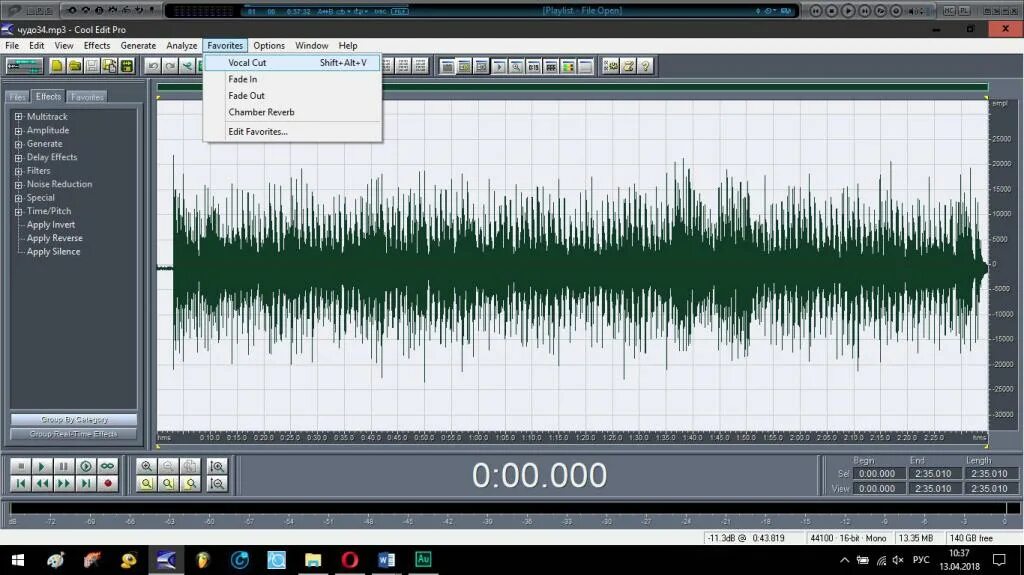Switch to the Files tab

(17, 97)
